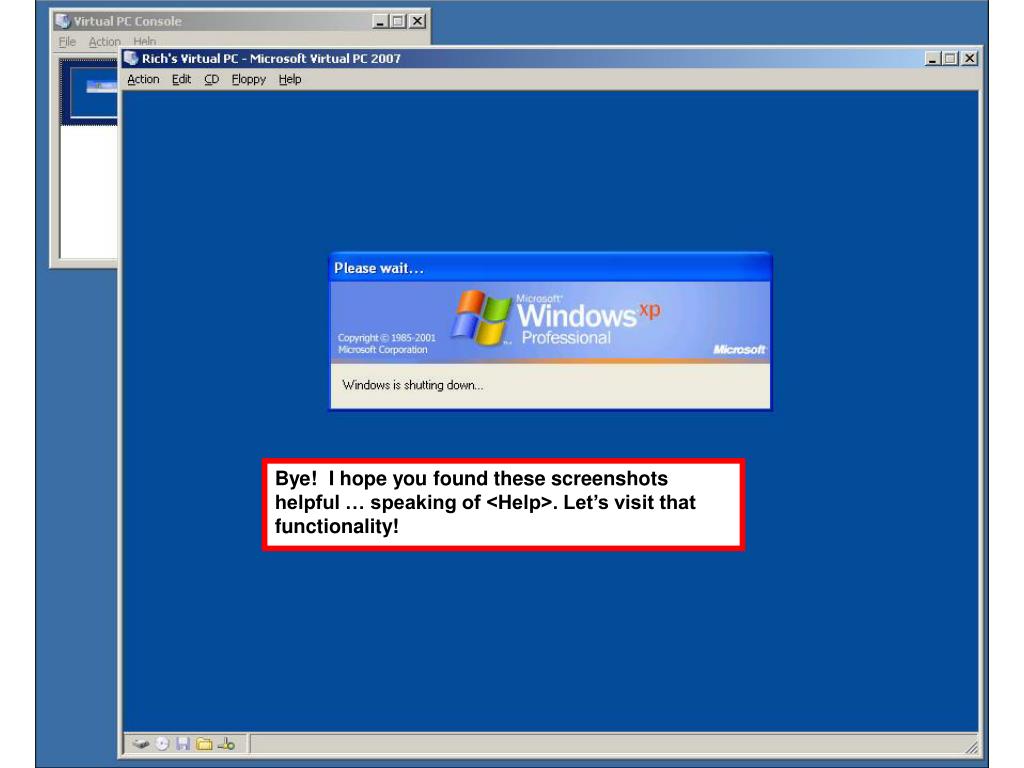Minimize the Virtual PC Console window
Image resolution: width=1024 pixels, height=768 pixels.
coord(379,22)
